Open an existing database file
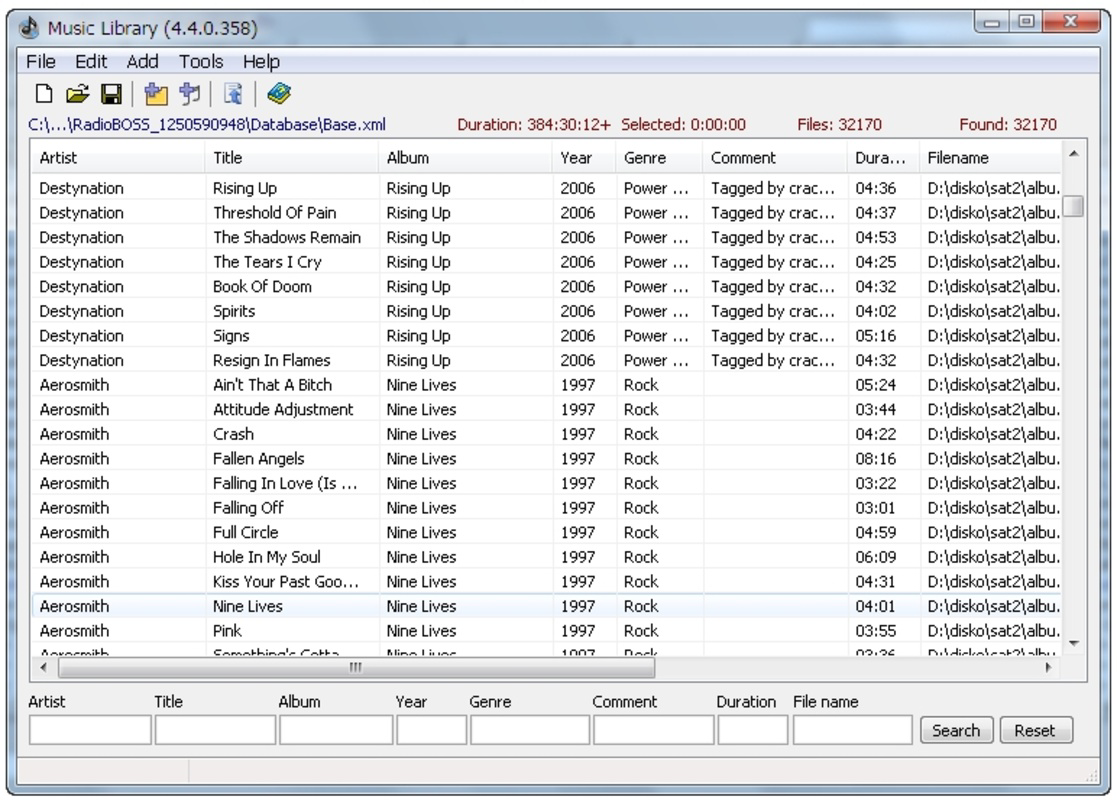1117x800 pixels. coord(79,95)
